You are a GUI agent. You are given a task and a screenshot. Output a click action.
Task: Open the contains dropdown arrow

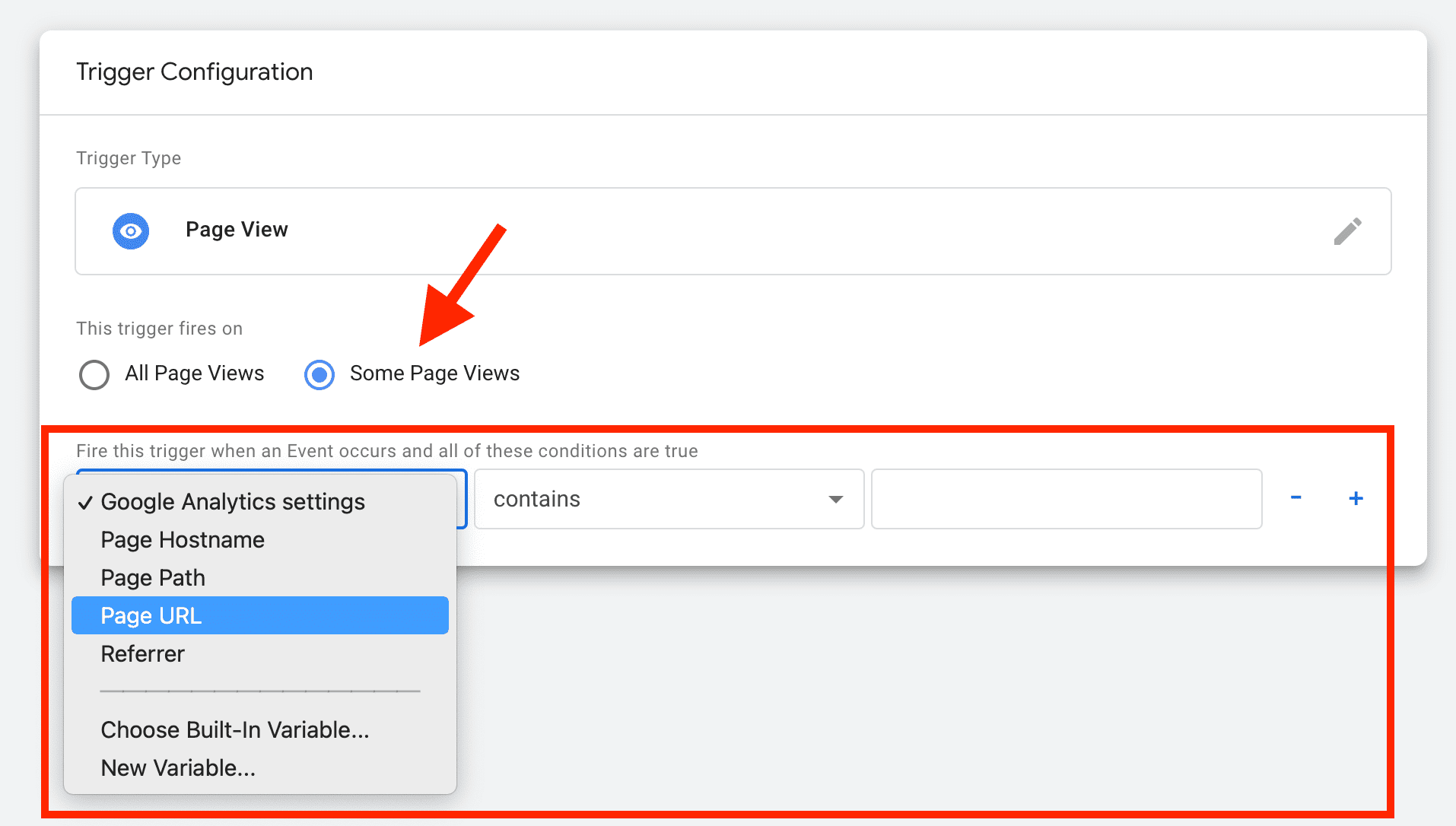pos(835,499)
